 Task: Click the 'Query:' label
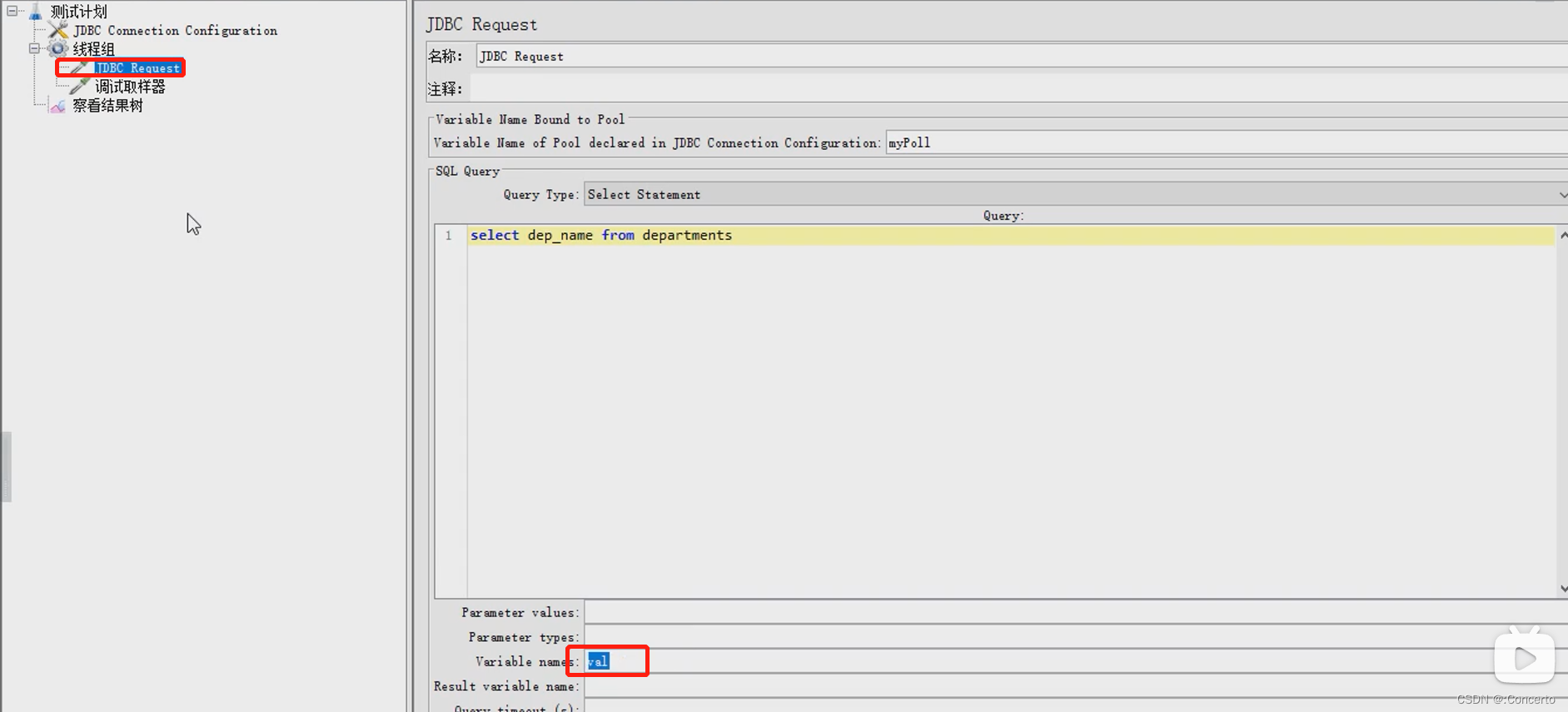[x=1003, y=216]
